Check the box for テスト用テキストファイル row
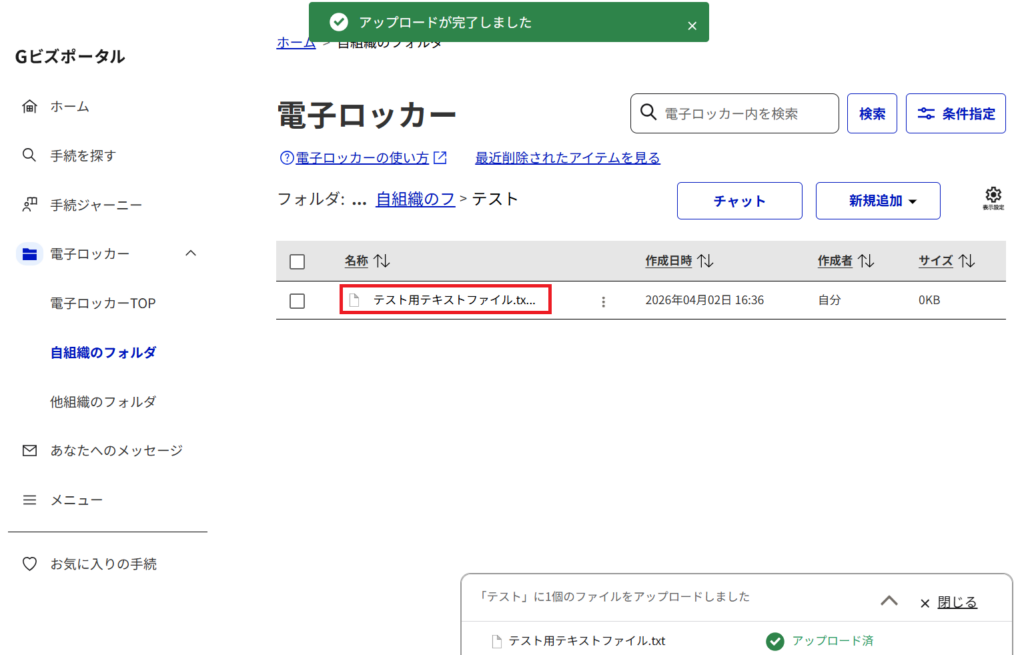 tap(297, 301)
